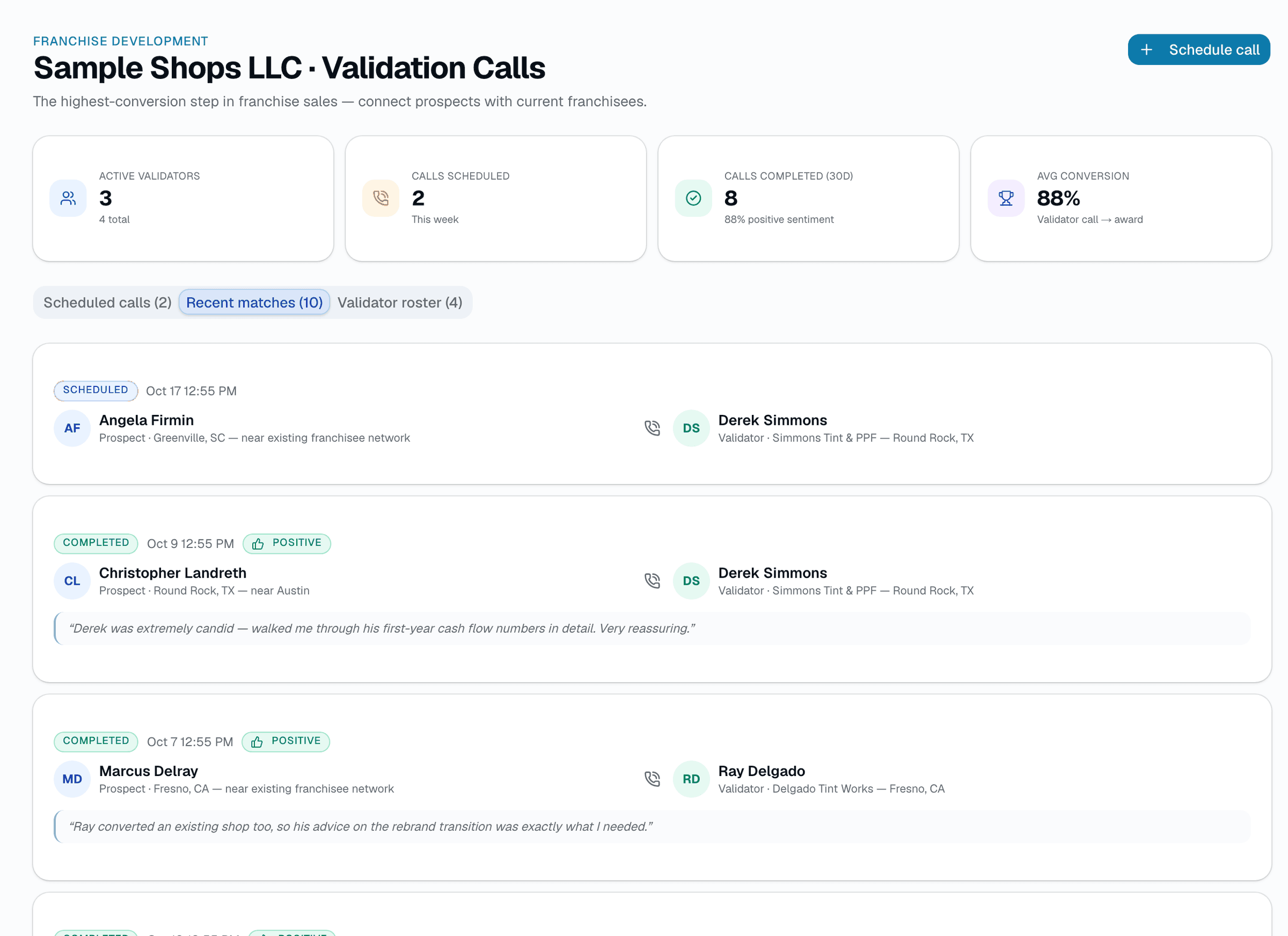Click the CL avatar for Christopher Landreth
The height and width of the screenshot is (936, 1288).
(x=72, y=581)
